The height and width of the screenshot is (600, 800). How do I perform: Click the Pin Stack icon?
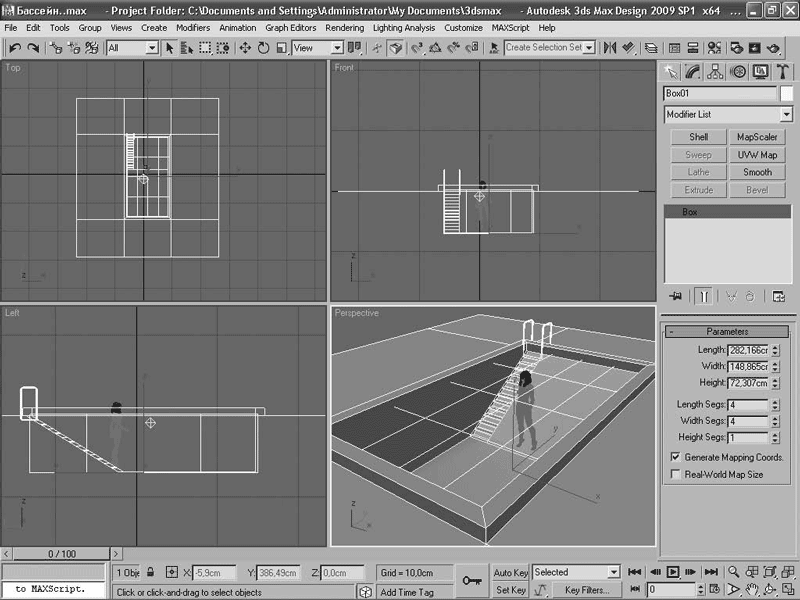[676, 296]
